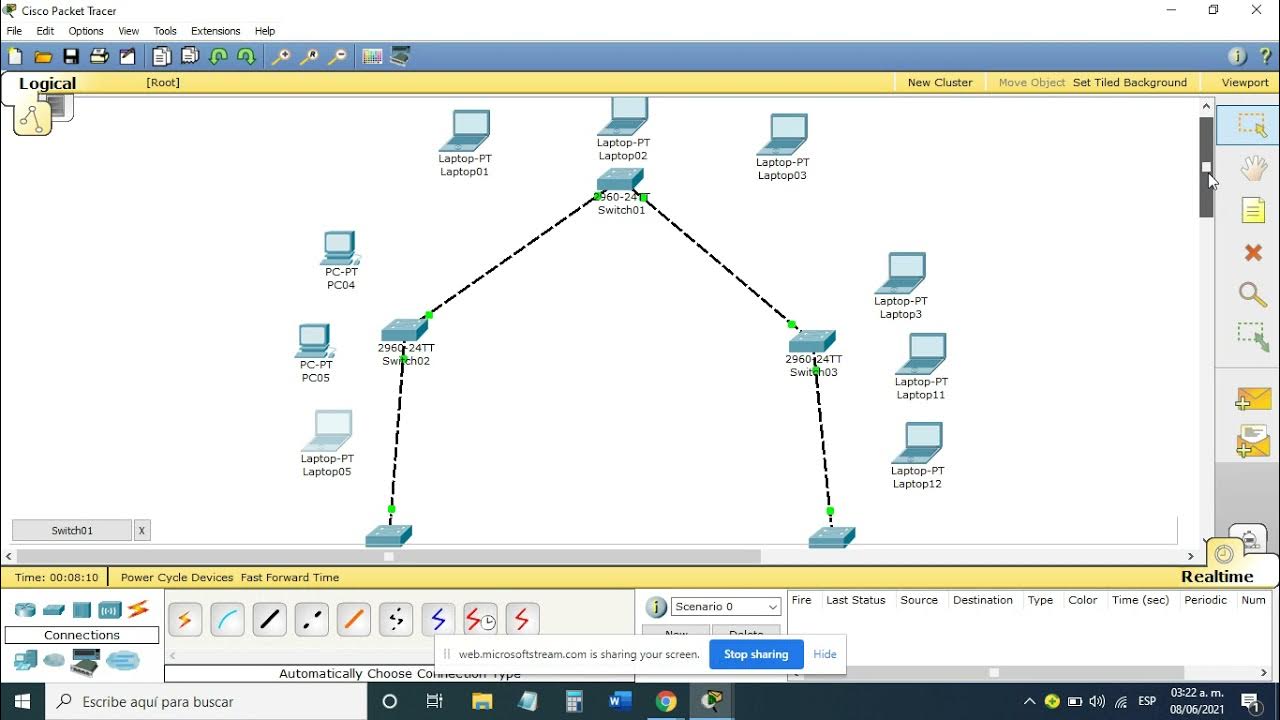The height and width of the screenshot is (720, 1280).
Task: Click New Cluster button
Action: (940, 83)
